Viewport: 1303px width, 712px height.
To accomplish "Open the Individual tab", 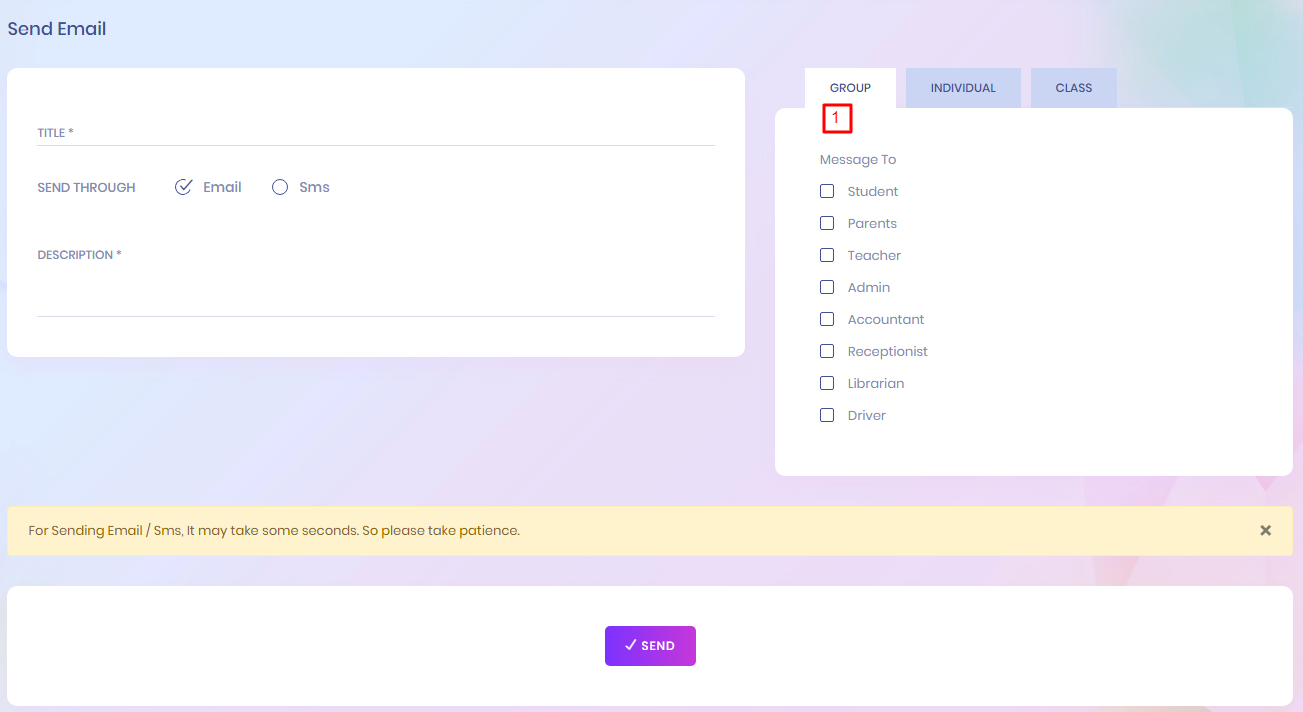I will pos(963,88).
